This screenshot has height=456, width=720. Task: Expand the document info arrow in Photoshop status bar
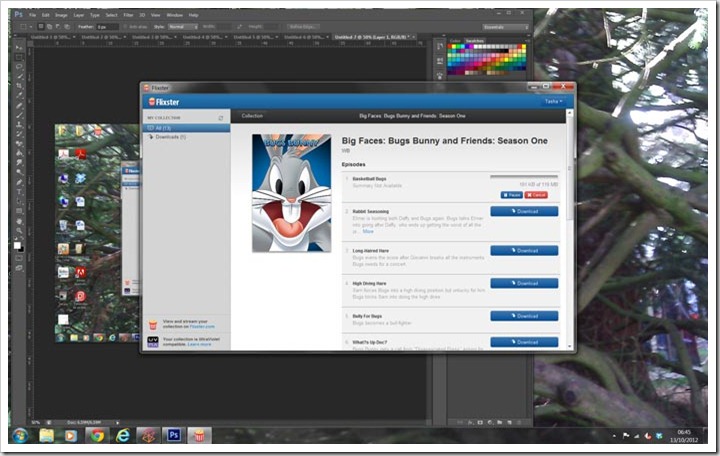tap(118, 422)
